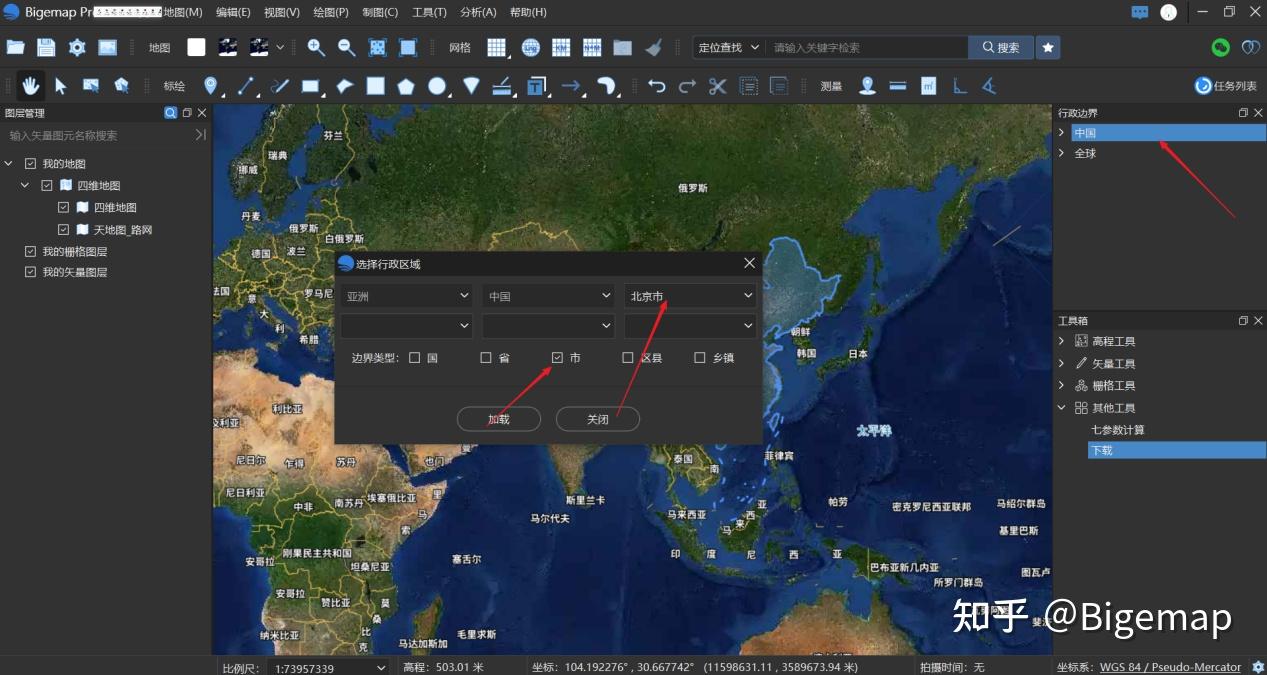Image resolution: width=1267 pixels, height=675 pixels.
Task: Toggle the 我的地图 layer checkbox
Action: (x=30, y=164)
